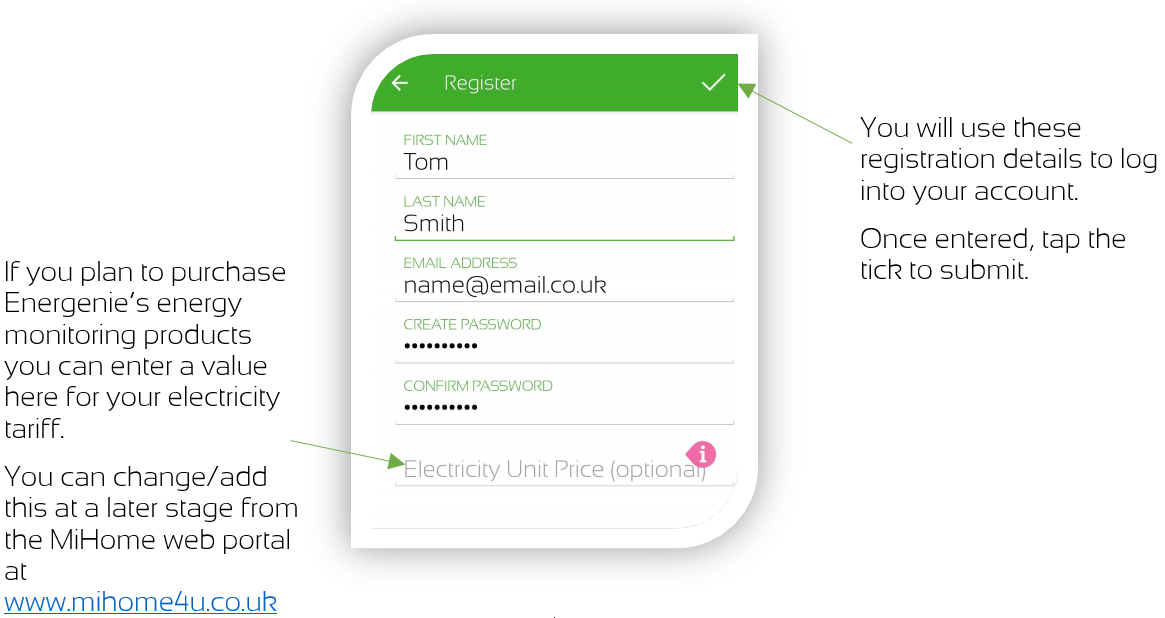1165x618 pixels.
Task: Open the pink info icon for unit price
Action: coord(701,454)
